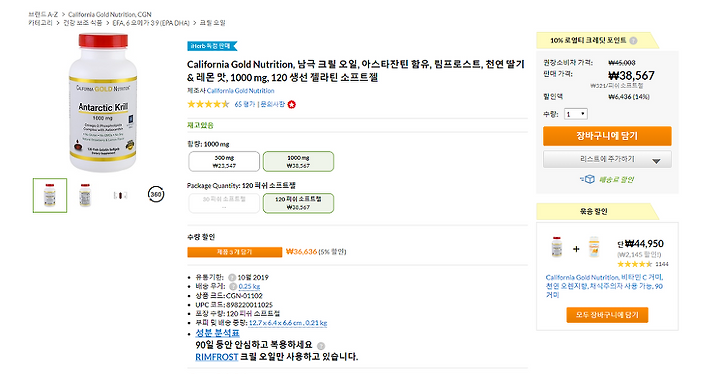Open the 65 reviews link
This screenshot has width=720, height=374.
click(244, 104)
